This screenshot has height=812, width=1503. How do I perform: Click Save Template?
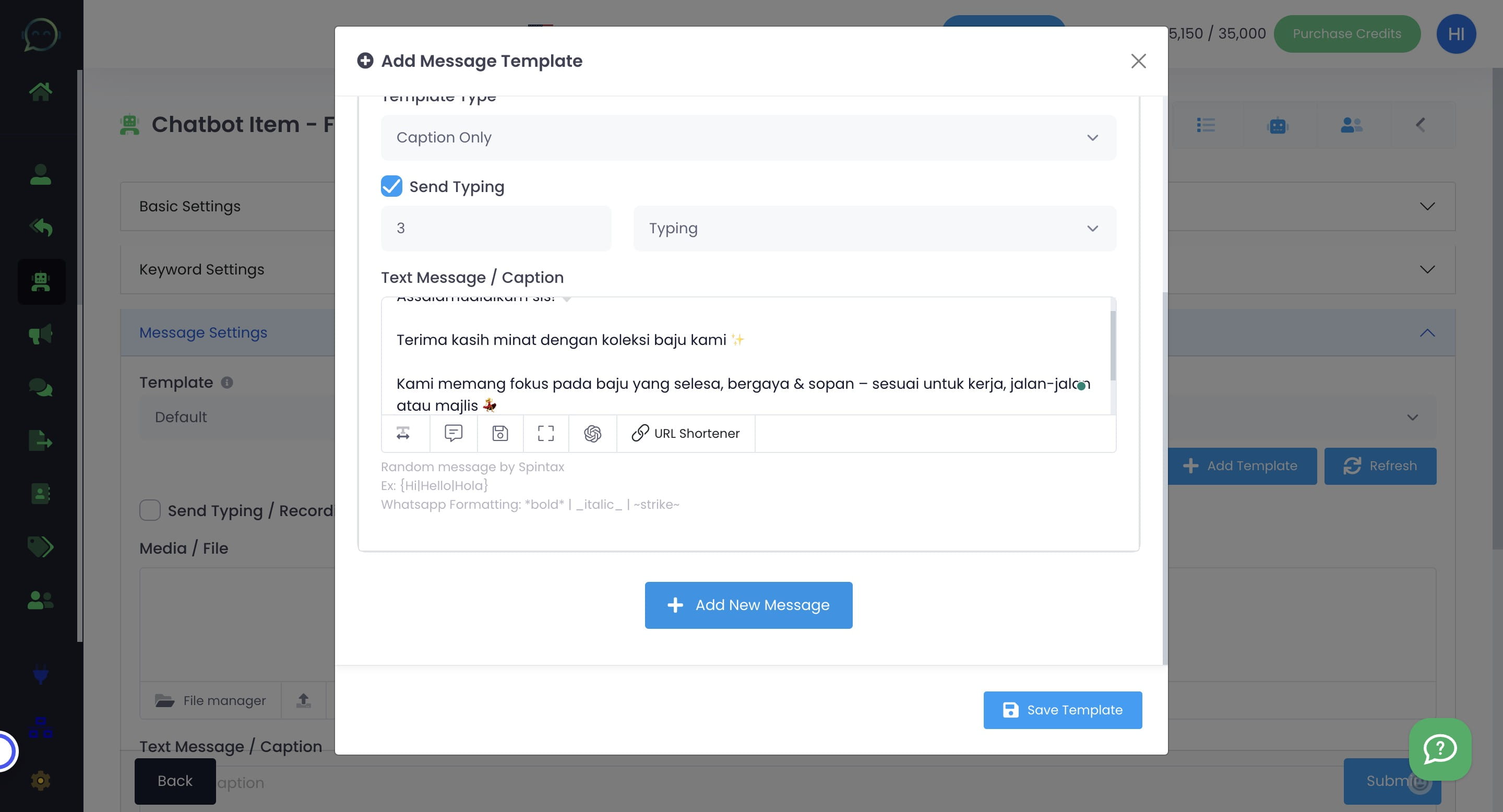click(1063, 710)
